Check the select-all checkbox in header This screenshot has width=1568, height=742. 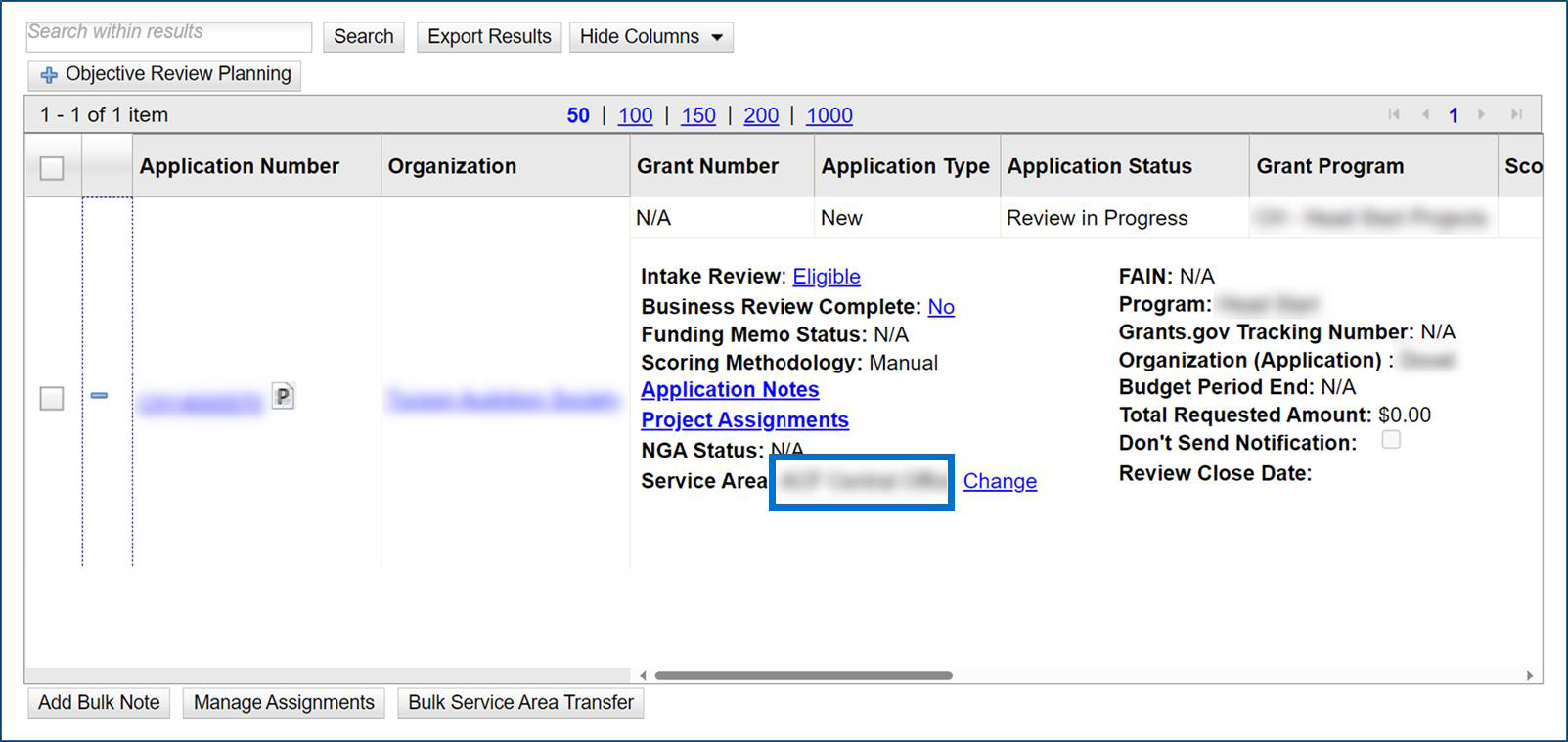(52, 168)
